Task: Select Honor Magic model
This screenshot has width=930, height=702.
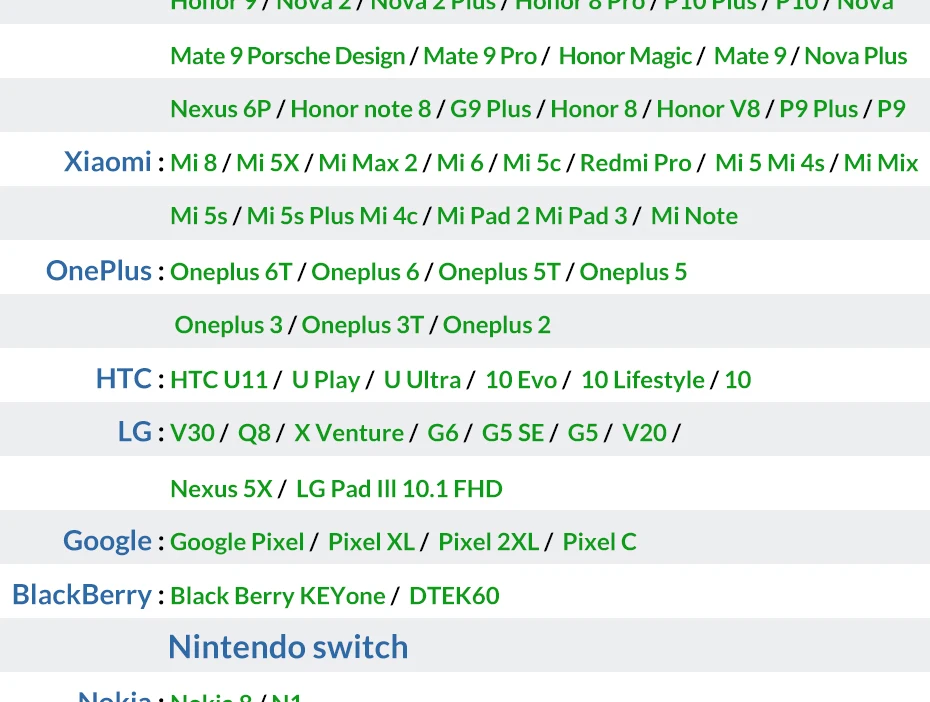Action: (x=625, y=56)
